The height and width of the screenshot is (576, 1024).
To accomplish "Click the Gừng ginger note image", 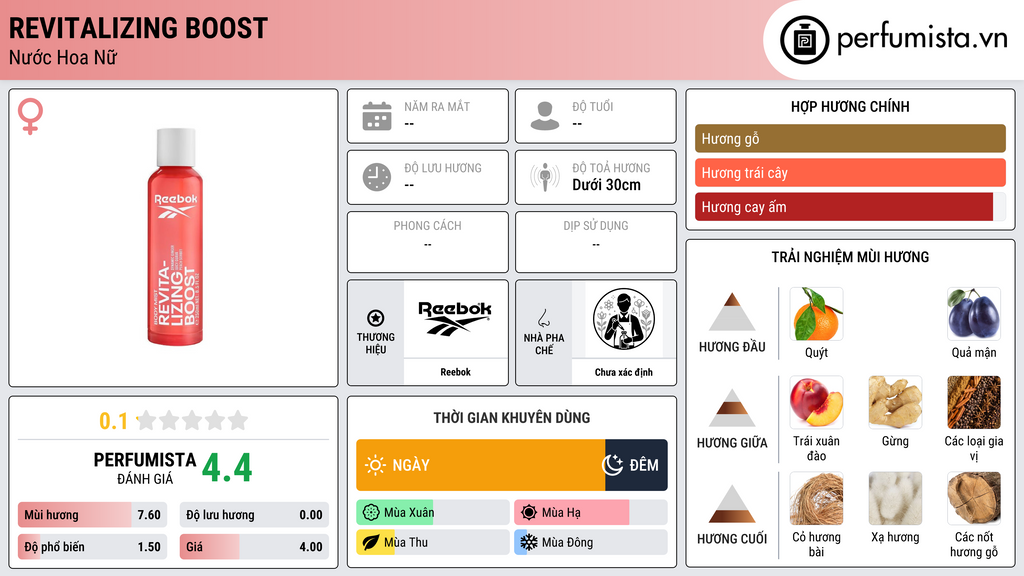I will coord(895,402).
